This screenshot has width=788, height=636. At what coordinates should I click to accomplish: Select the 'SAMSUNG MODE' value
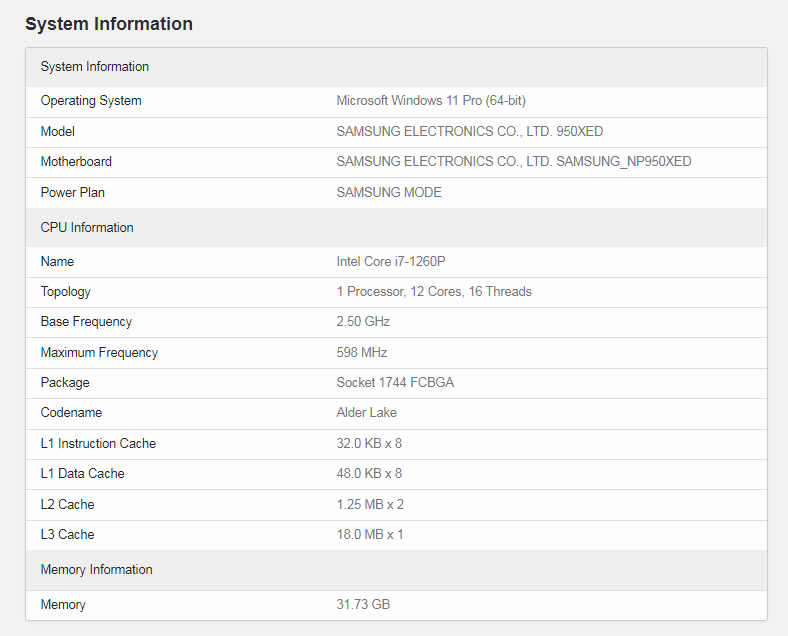(389, 192)
